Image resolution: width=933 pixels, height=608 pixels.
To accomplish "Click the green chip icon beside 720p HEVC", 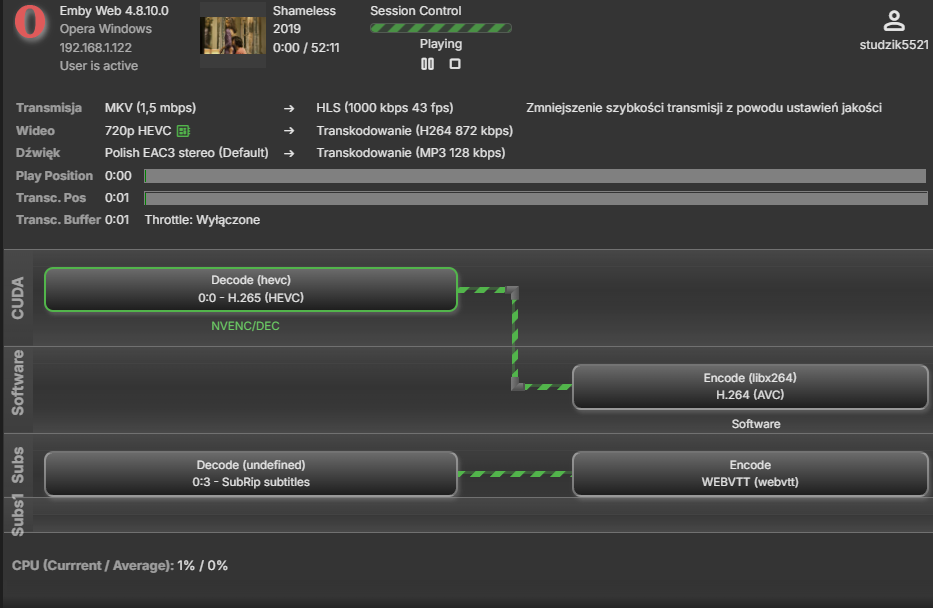I will (x=183, y=131).
